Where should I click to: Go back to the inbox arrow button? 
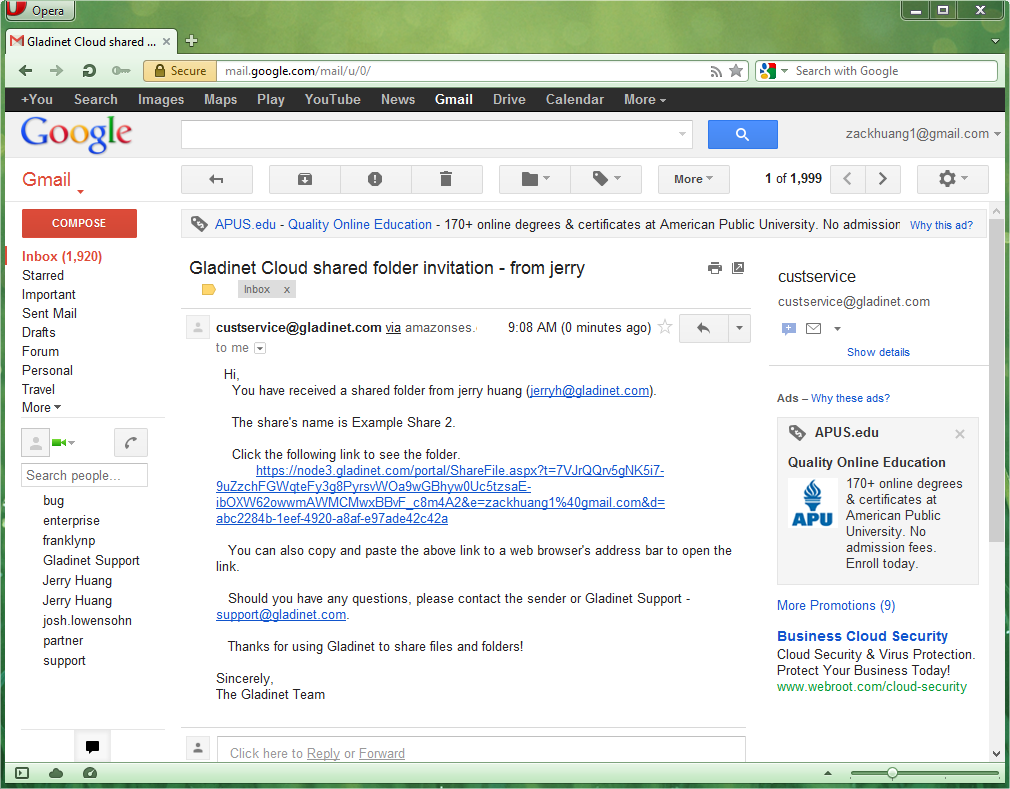click(216, 179)
